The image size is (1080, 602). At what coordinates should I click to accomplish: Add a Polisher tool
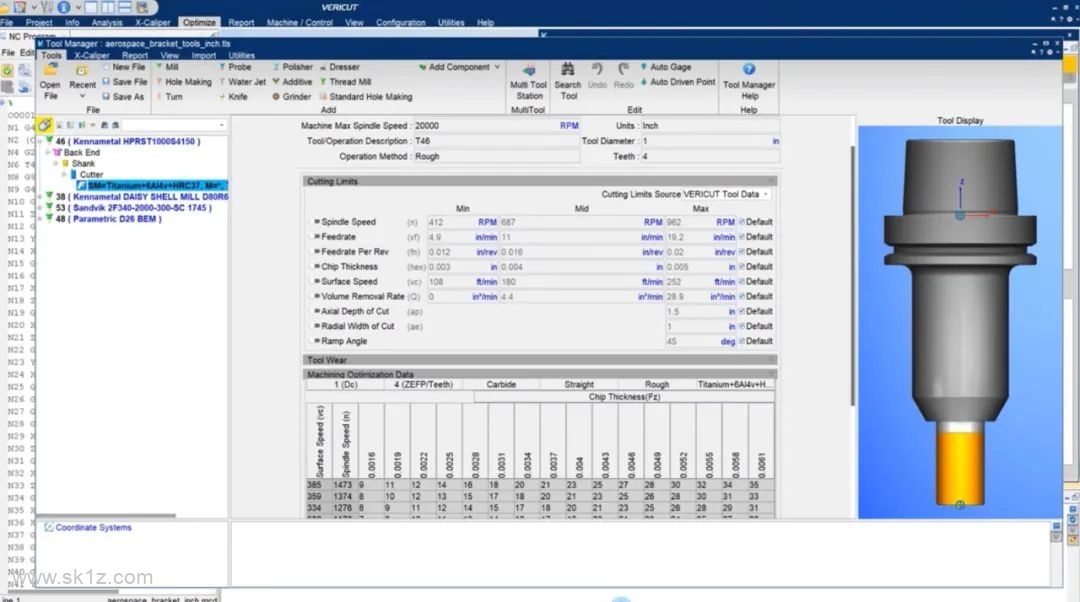tap(292, 67)
